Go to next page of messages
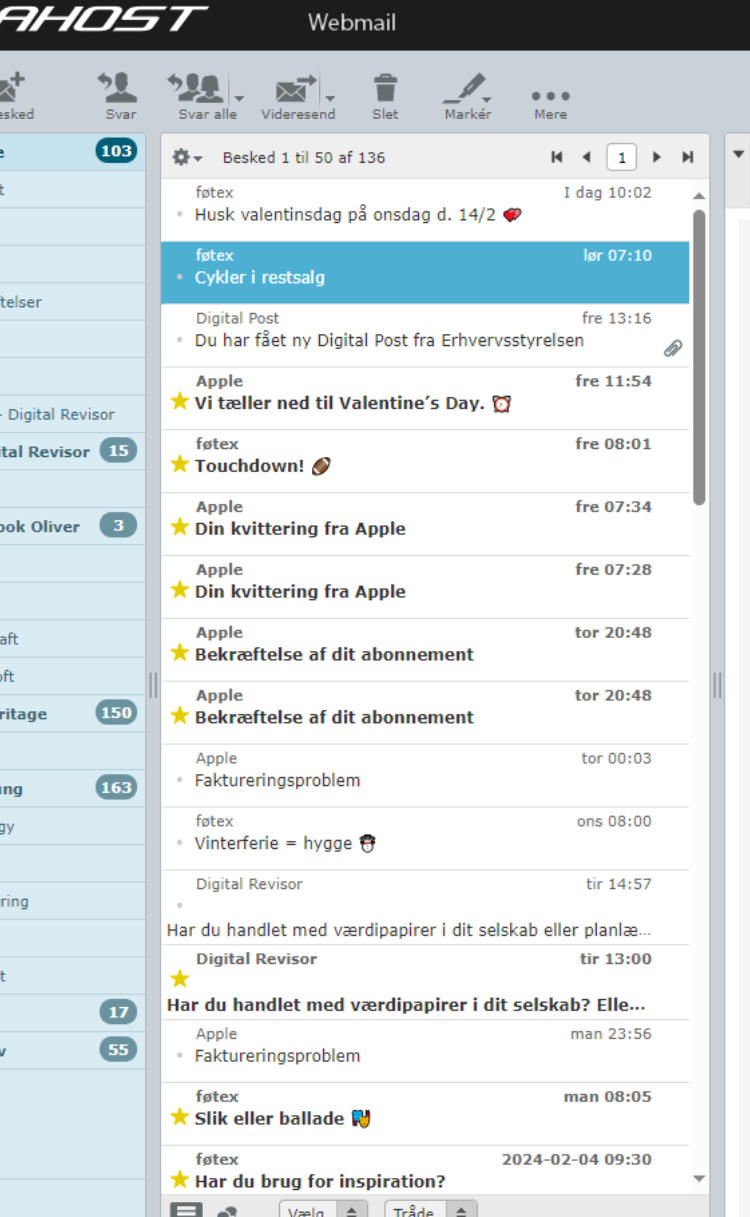 (657, 157)
